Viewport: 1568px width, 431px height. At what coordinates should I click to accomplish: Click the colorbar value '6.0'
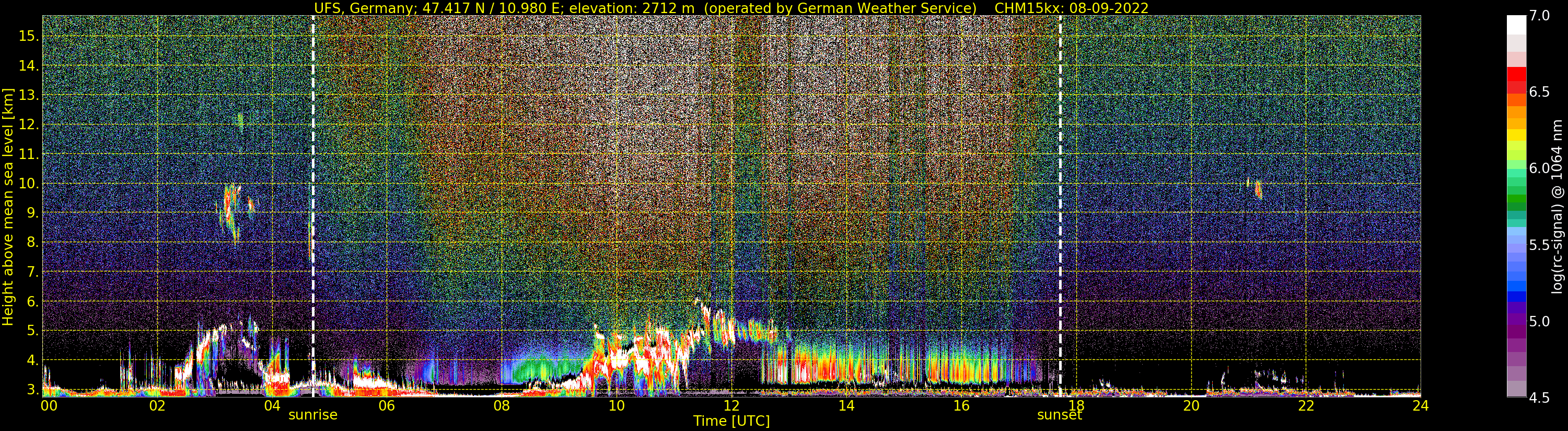[x=1539, y=168]
